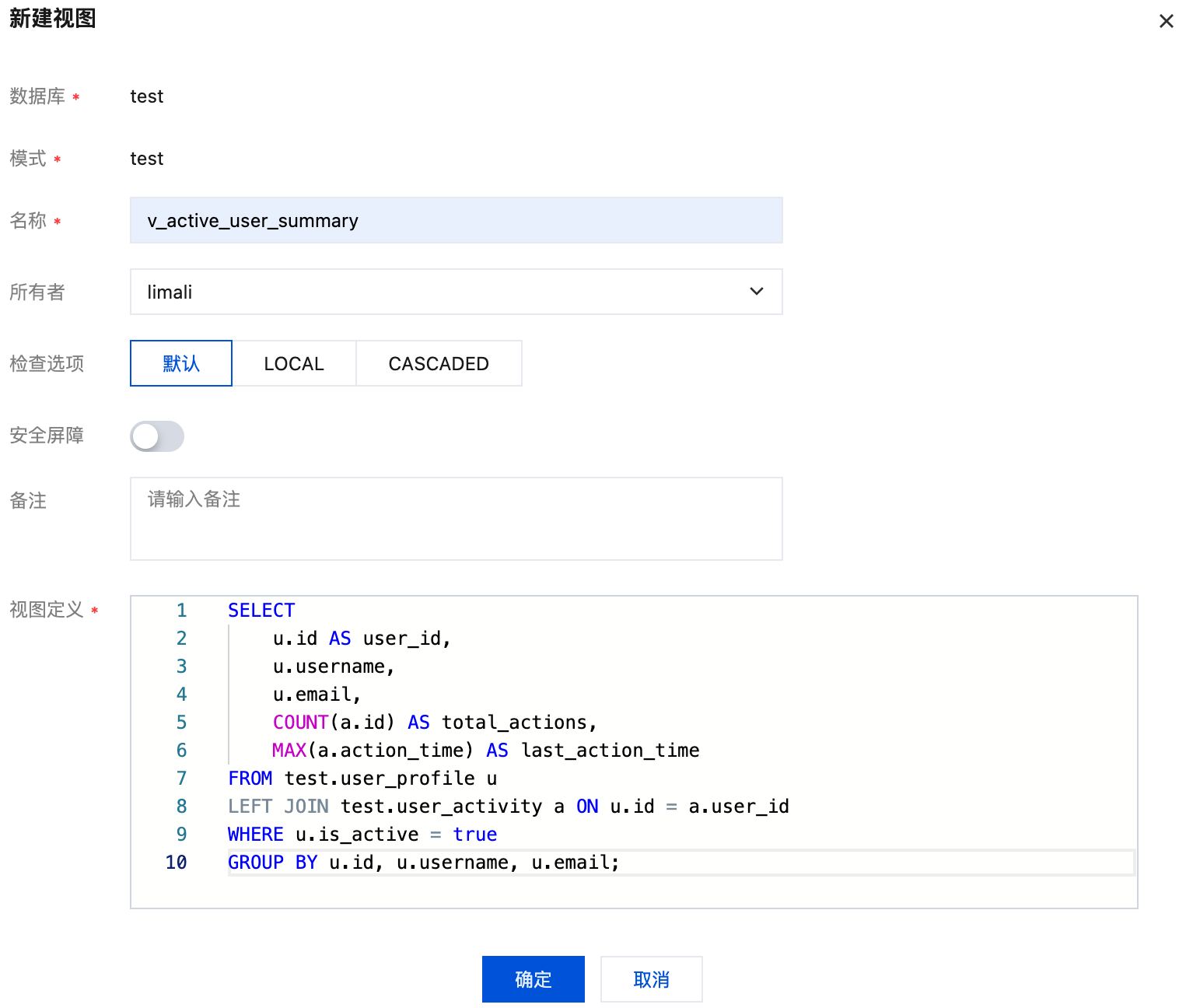
Task: Click GROUP BY on line 10
Action: tap(272, 863)
